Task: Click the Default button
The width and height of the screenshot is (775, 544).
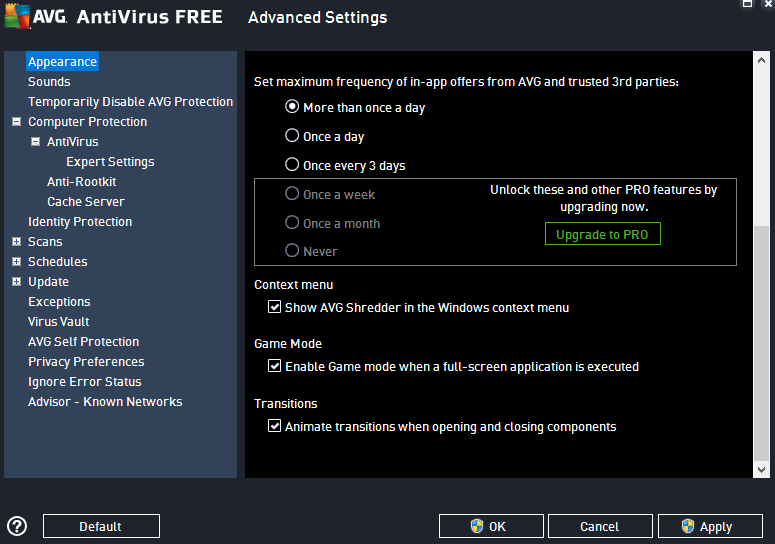Action: point(101,526)
